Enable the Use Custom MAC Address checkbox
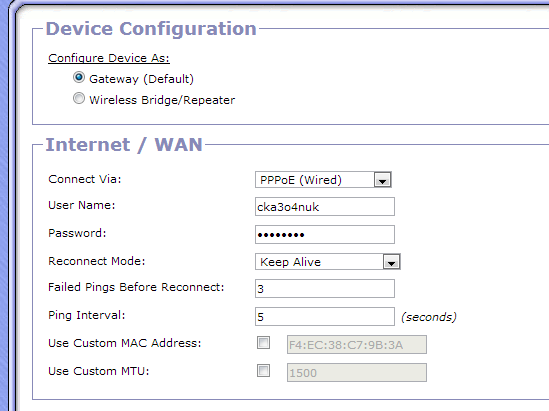 263,343
